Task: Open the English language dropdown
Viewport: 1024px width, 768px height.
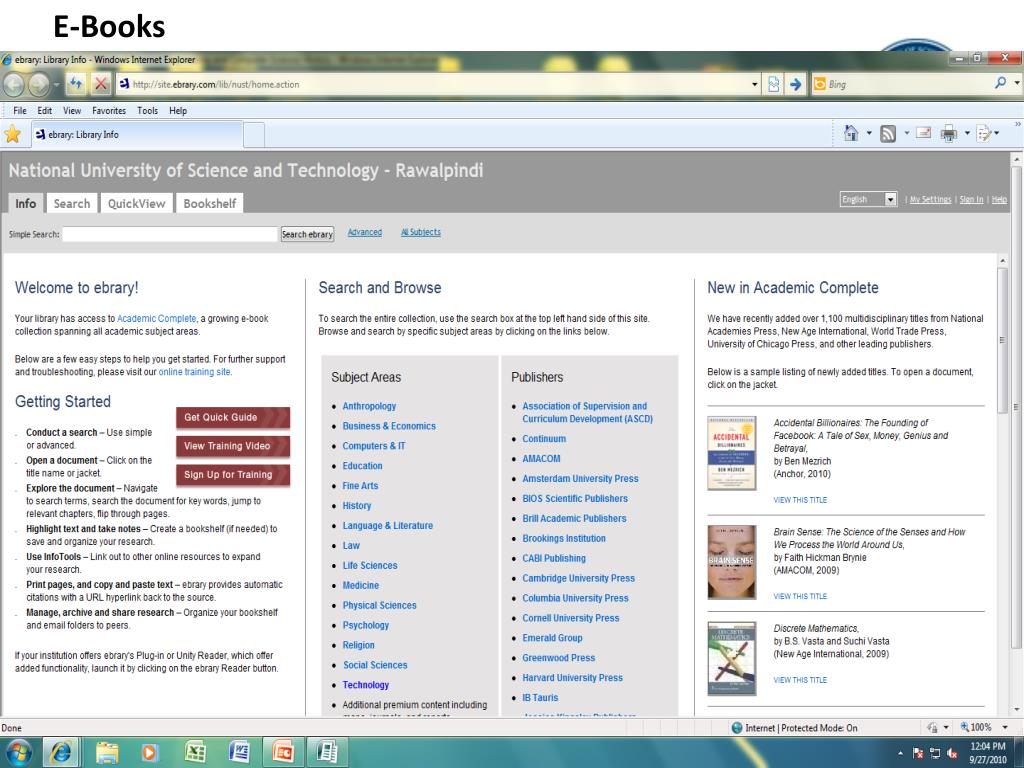Action: 869,199
